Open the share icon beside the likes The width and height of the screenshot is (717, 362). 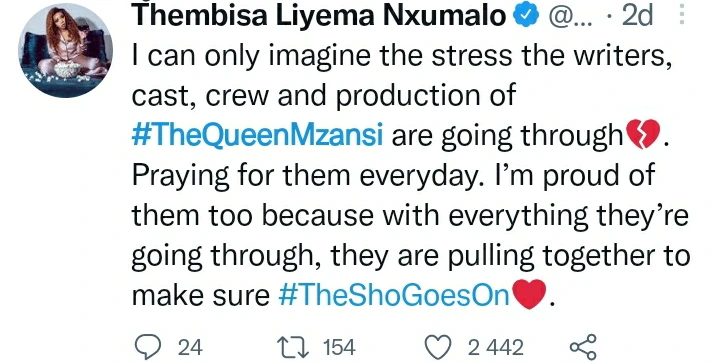[583, 347]
